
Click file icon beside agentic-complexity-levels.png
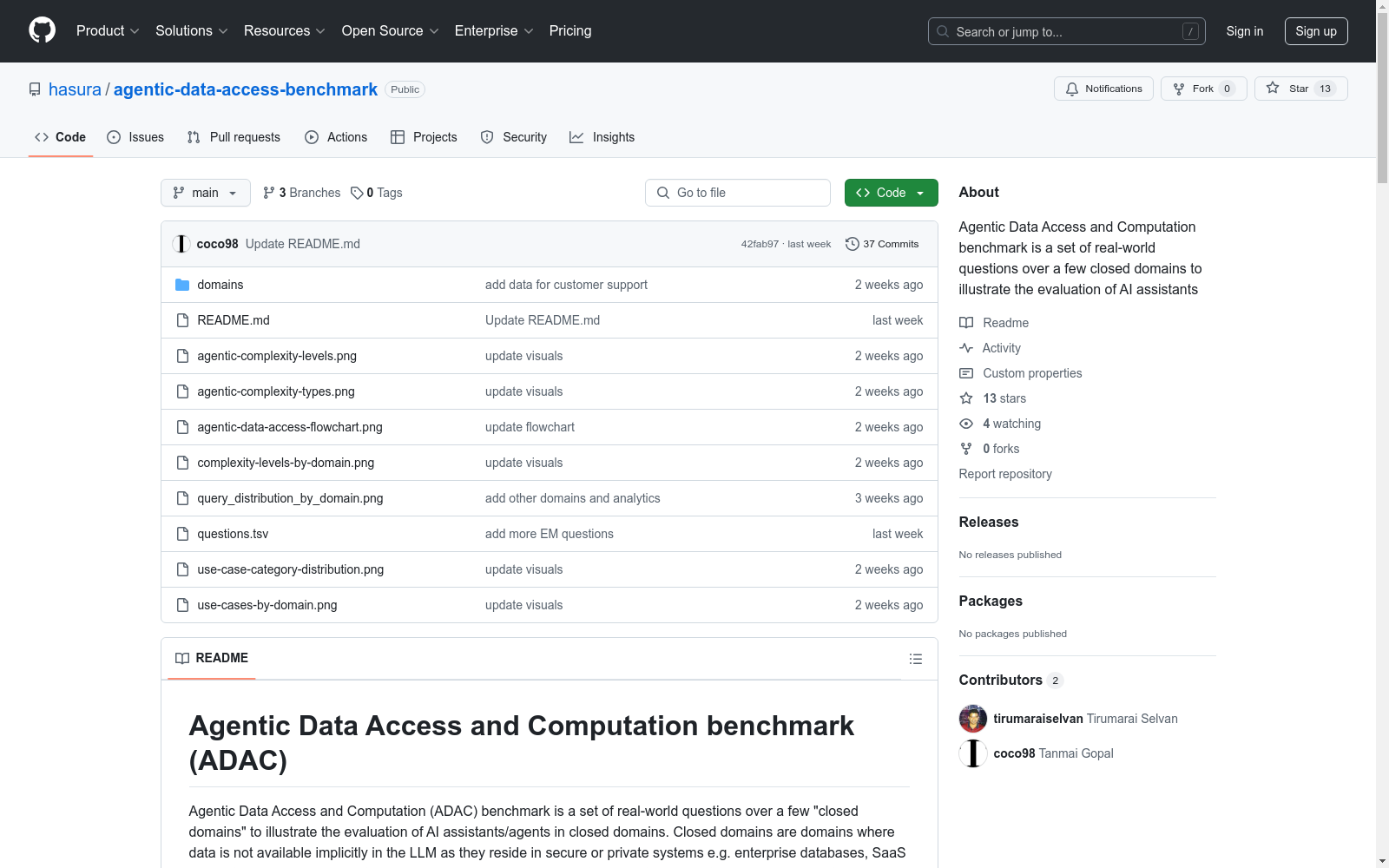pyautogui.click(x=182, y=356)
